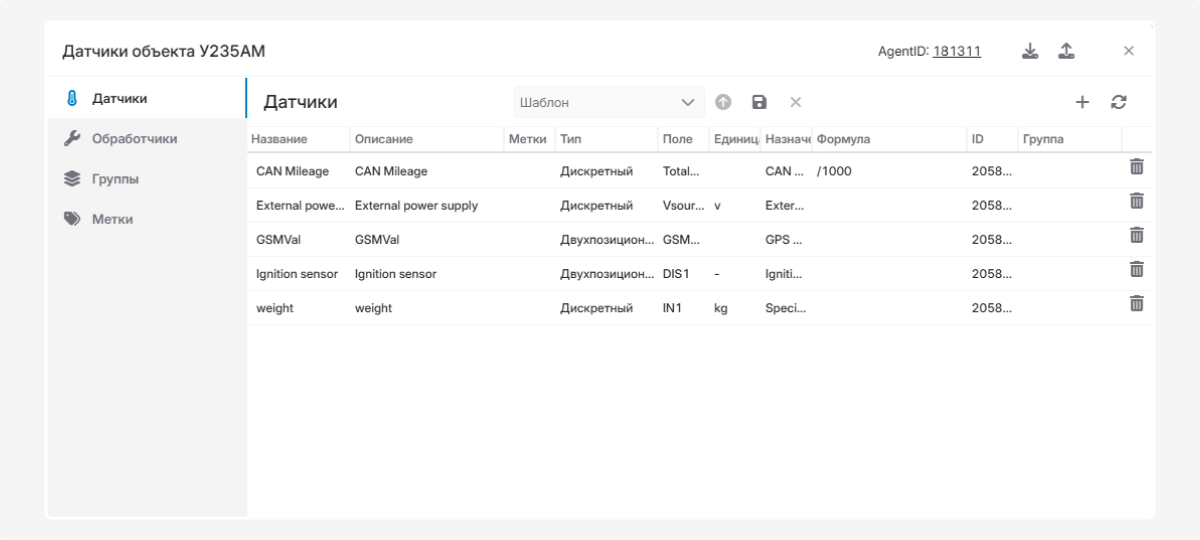Viewport: 1200px width, 540px height.
Task: Remove the GSMVal sensor via trash icon
Action: click(1137, 236)
